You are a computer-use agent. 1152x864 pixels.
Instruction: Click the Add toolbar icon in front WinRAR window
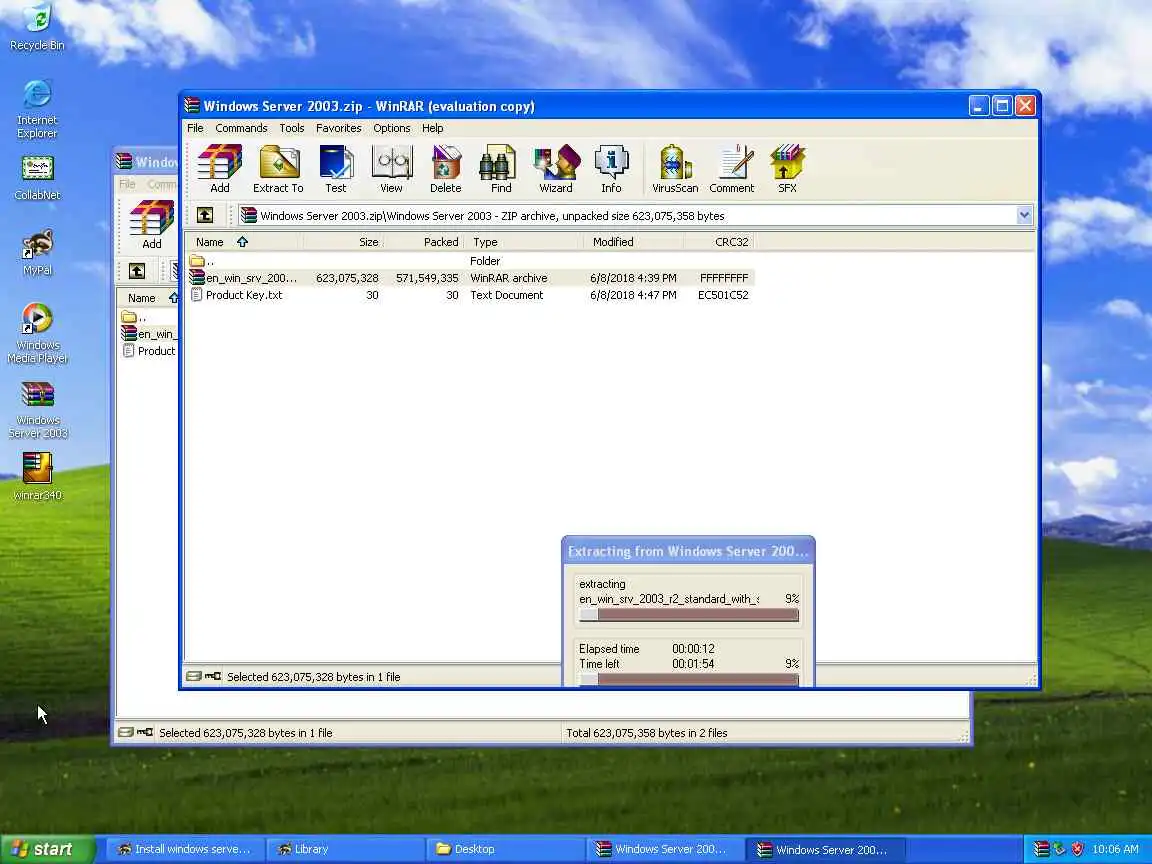[x=220, y=168]
